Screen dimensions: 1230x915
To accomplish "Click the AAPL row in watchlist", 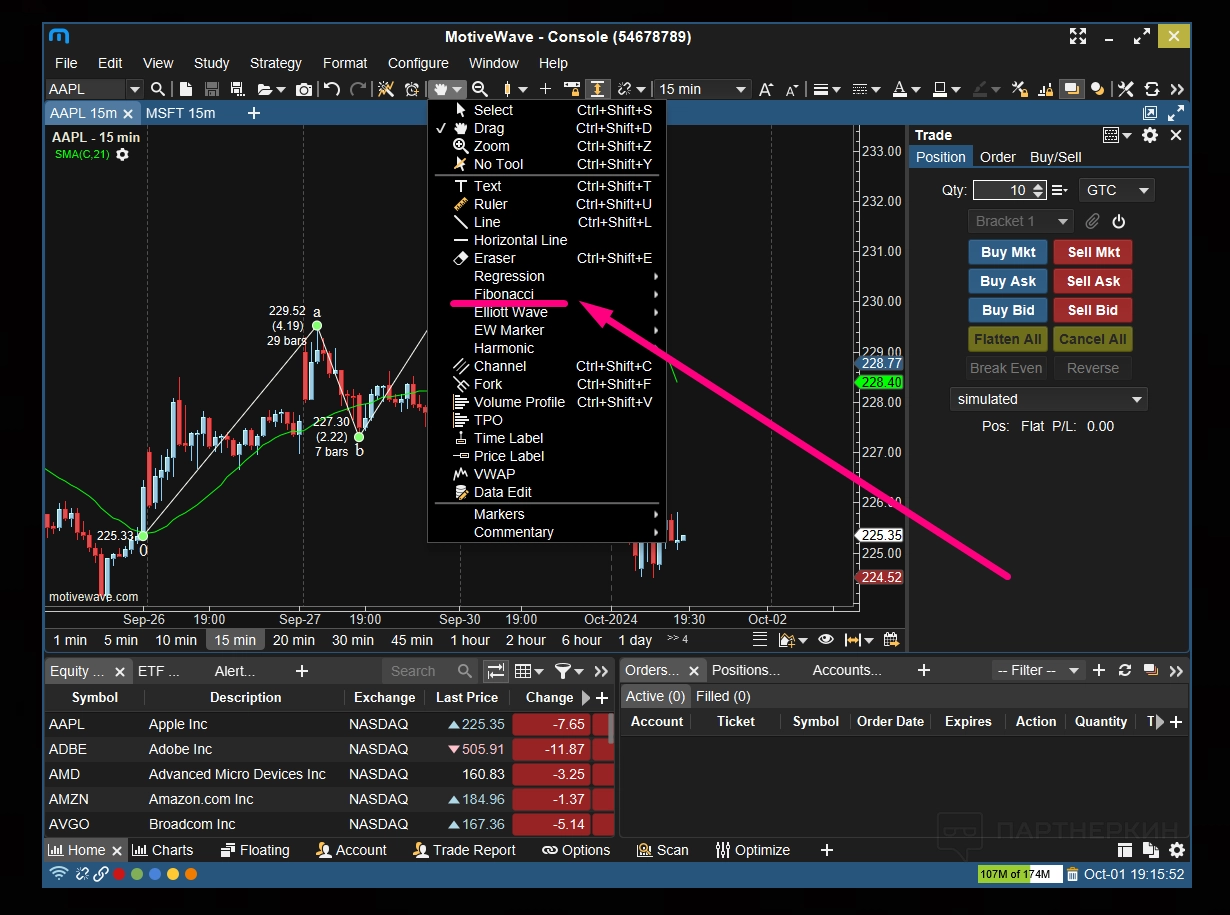I will 327,724.
